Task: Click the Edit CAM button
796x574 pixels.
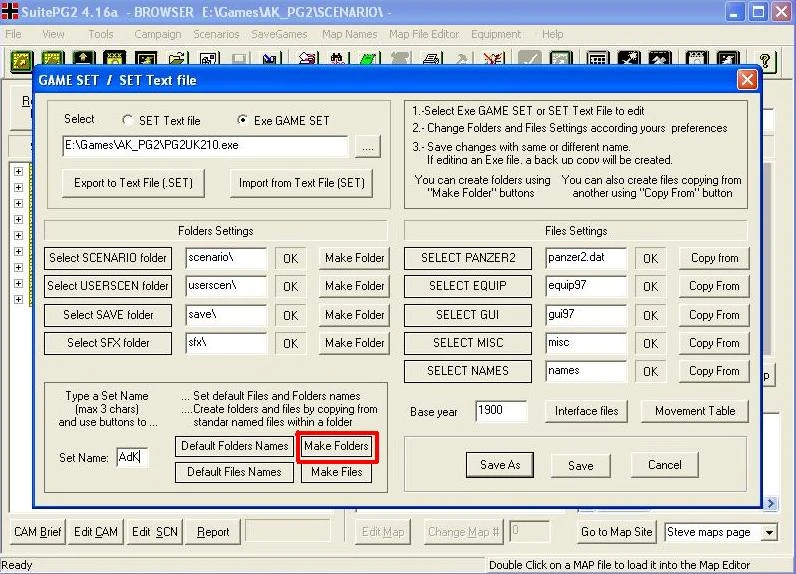Action: pyautogui.click(x=96, y=532)
